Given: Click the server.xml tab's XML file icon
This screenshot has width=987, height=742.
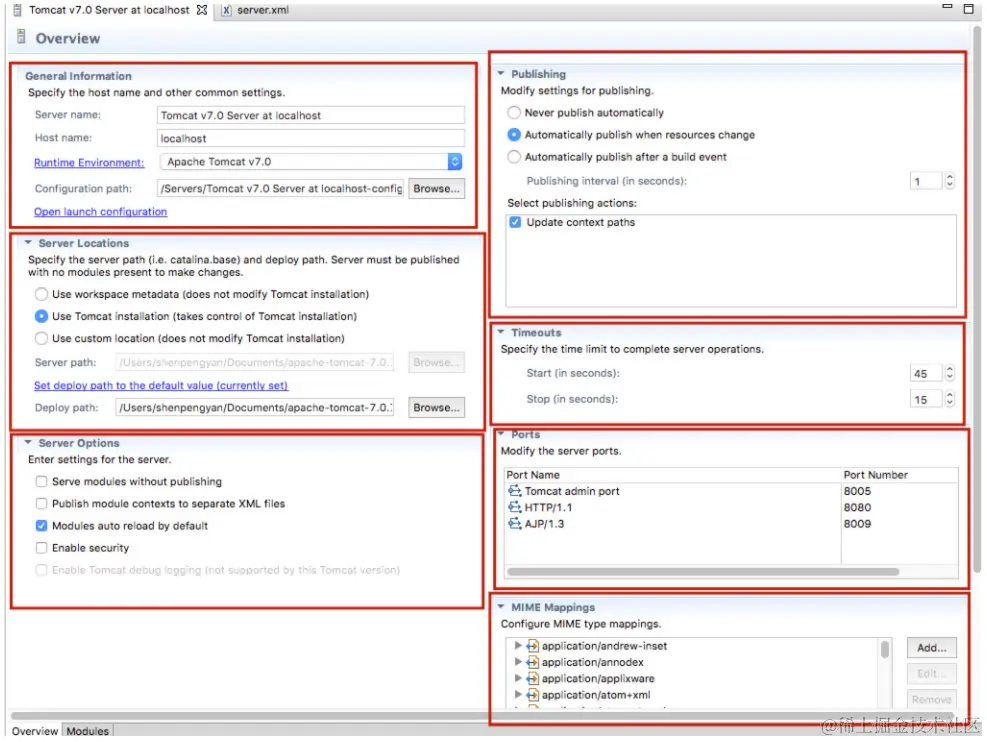Looking at the screenshot, I should pos(226,10).
